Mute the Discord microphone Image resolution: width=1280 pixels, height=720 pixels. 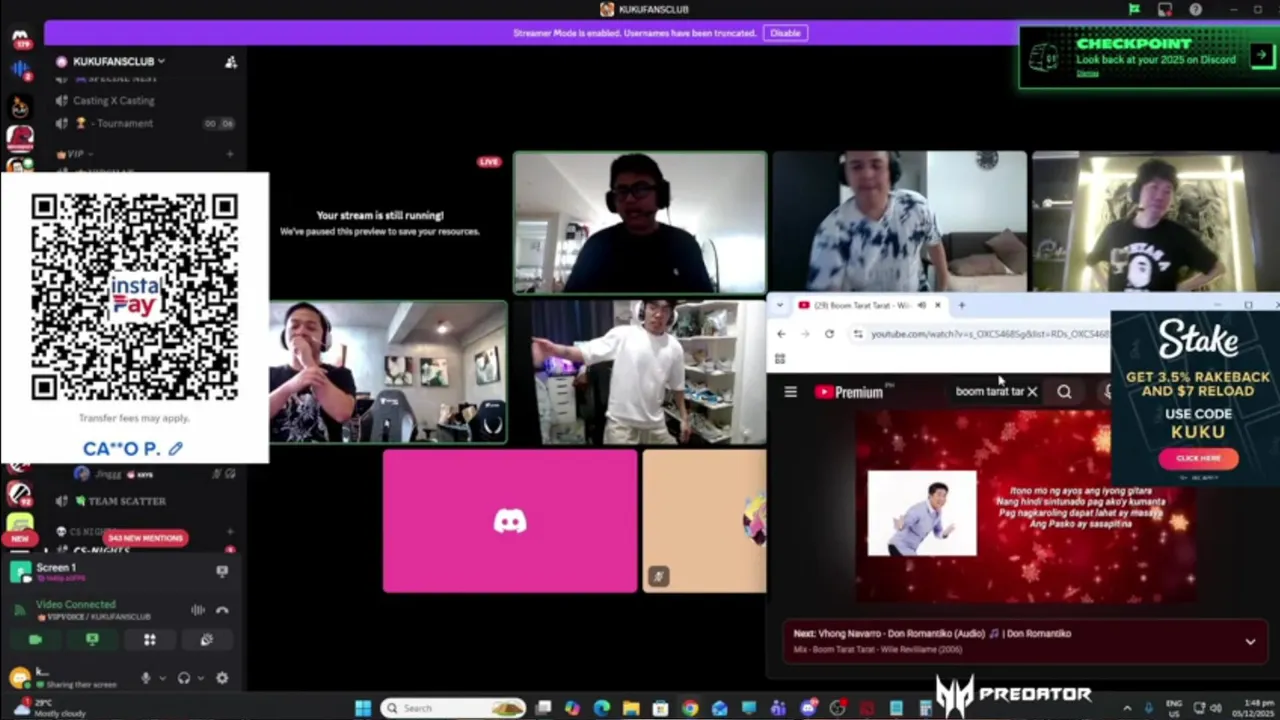(x=146, y=678)
